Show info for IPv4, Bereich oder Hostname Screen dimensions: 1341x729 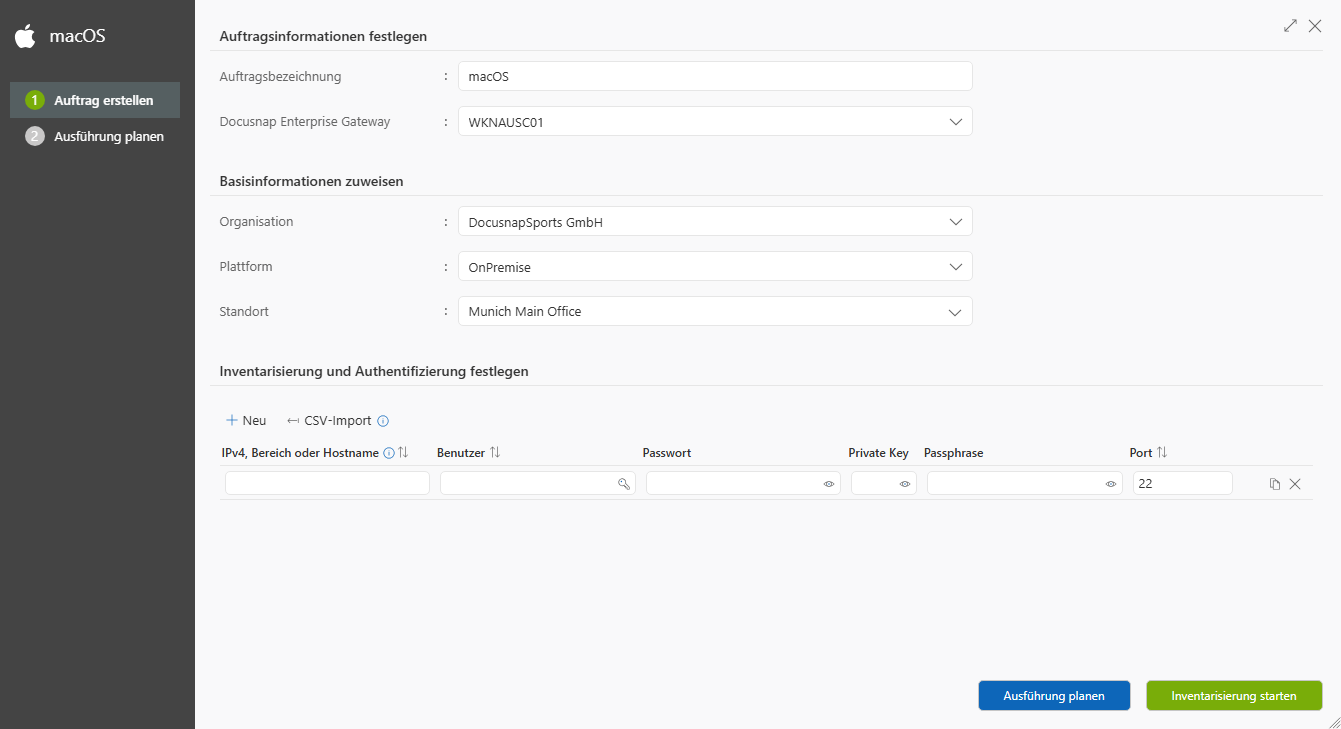point(389,453)
